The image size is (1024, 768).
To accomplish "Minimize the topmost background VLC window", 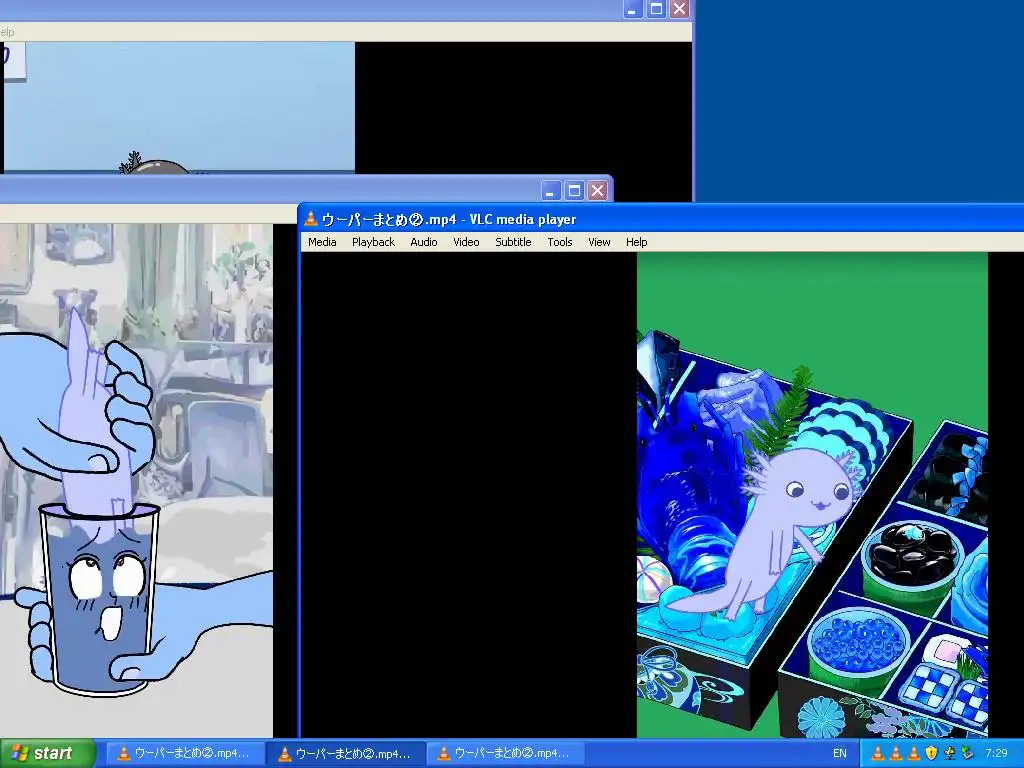I will tap(633, 8).
